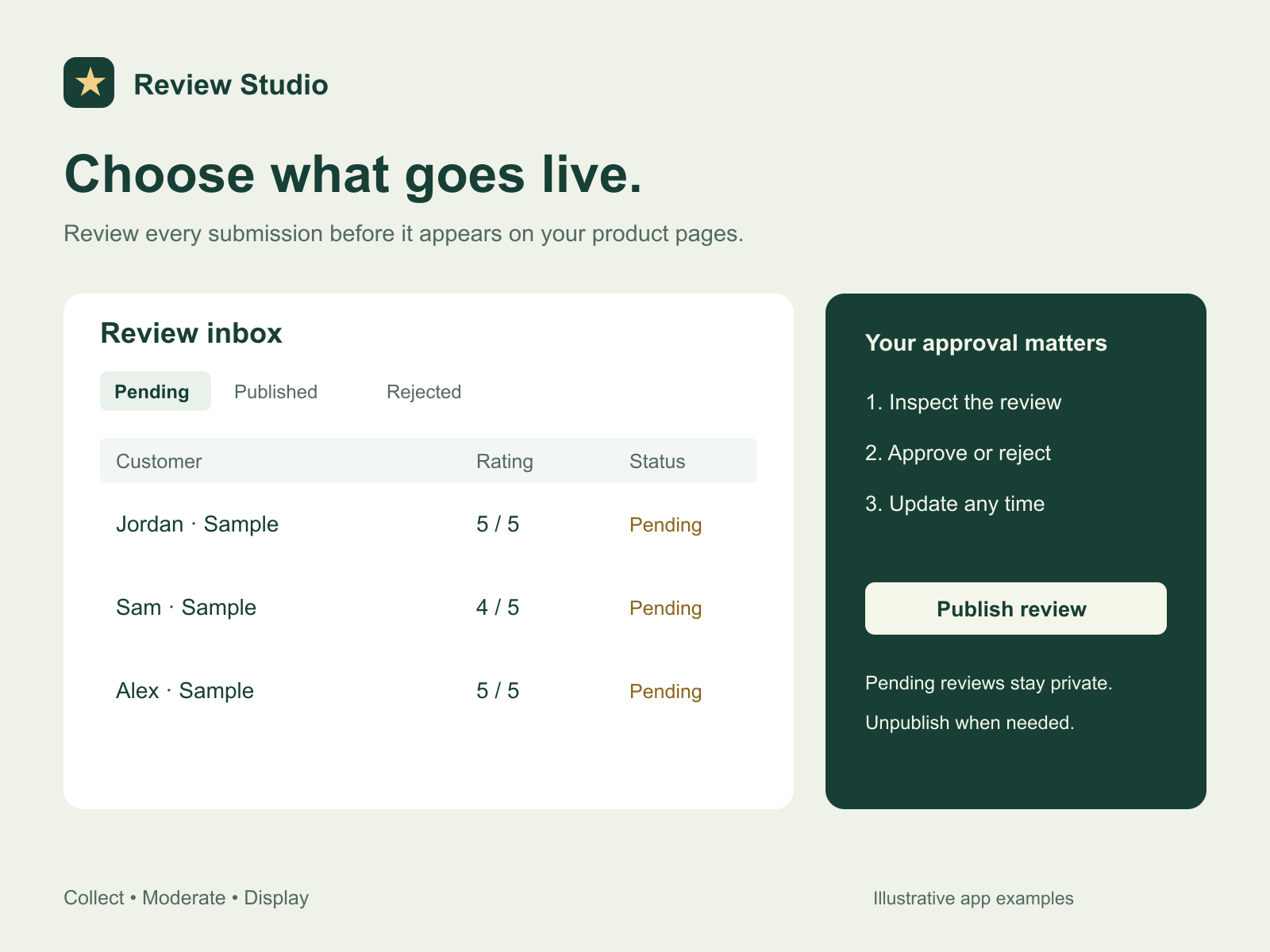The image size is (1270, 952).
Task: Click the Status column header
Action: [x=657, y=461]
